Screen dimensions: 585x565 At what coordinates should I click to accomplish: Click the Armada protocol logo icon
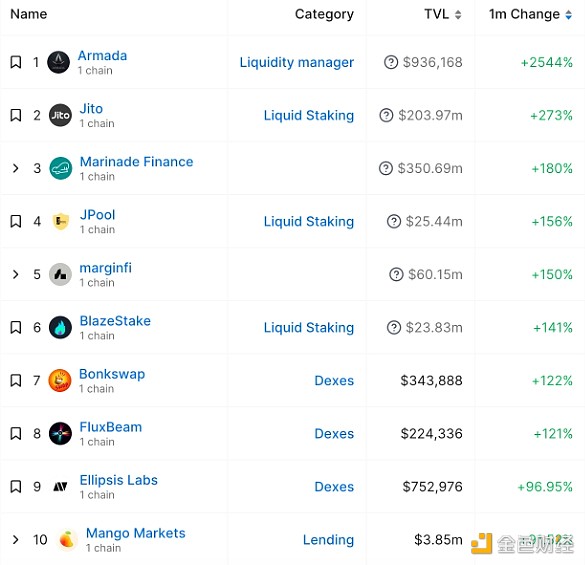point(59,62)
